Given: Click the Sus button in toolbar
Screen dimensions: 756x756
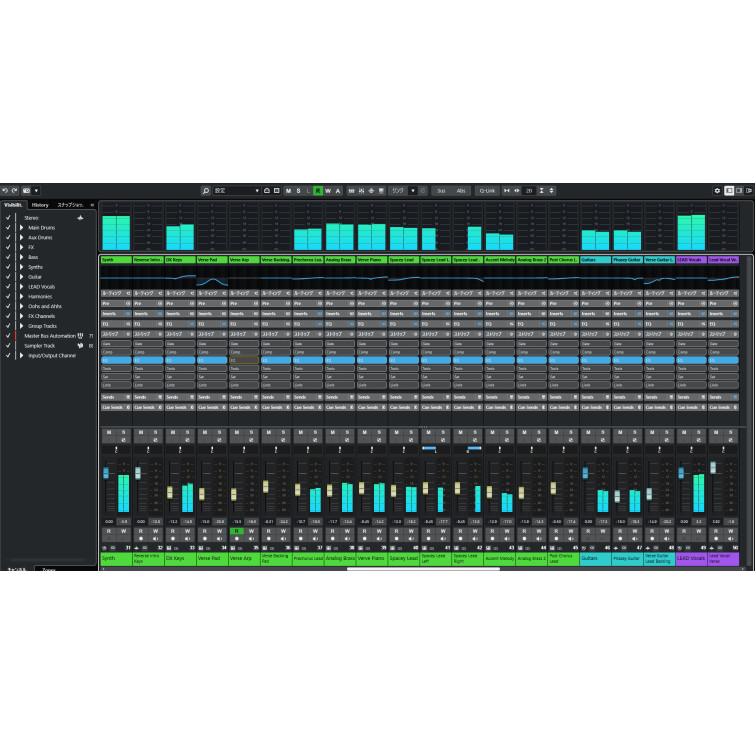Looking at the screenshot, I should click(441, 191).
